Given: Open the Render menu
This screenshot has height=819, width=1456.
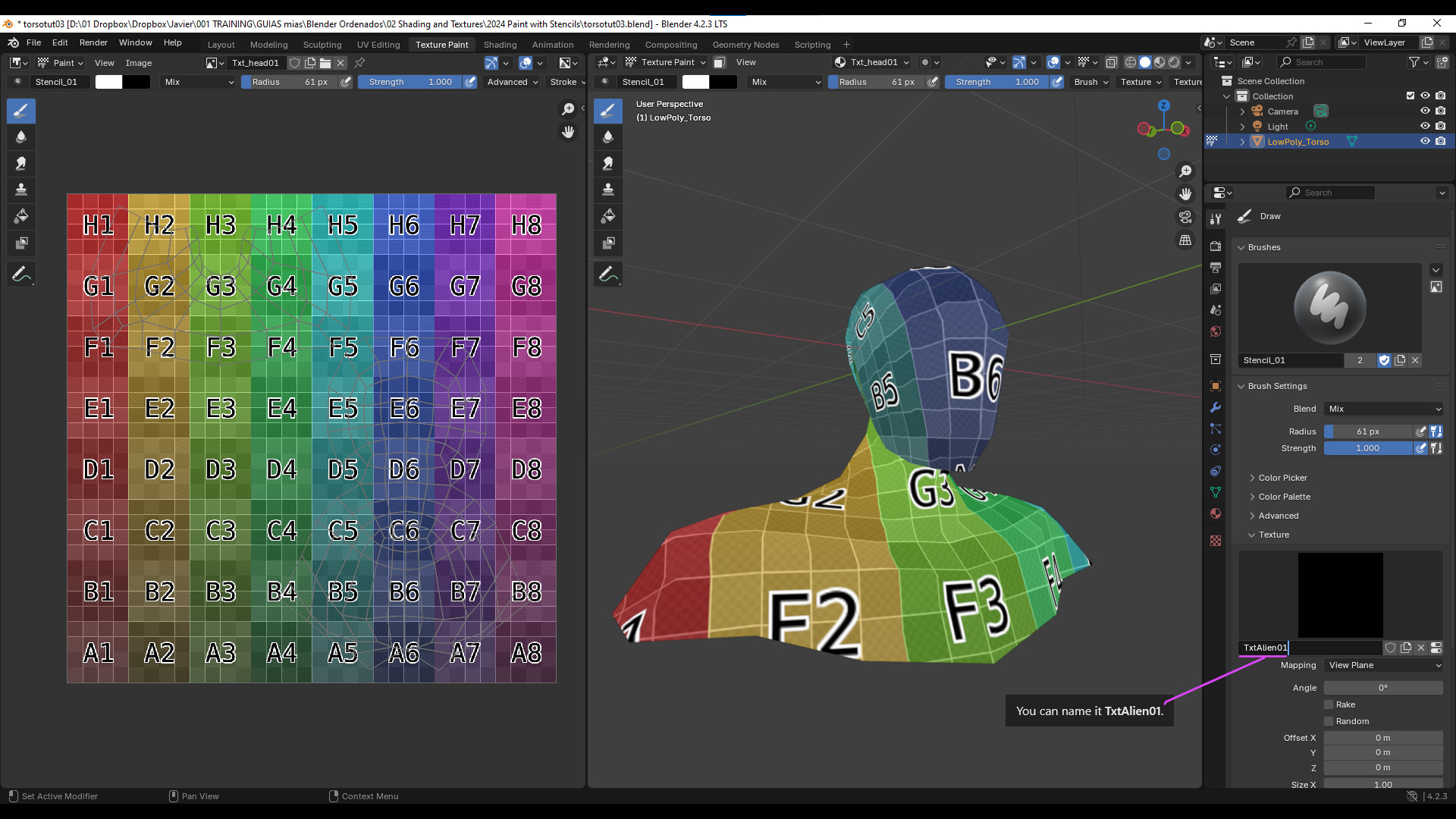Looking at the screenshot, I should 93,42.
